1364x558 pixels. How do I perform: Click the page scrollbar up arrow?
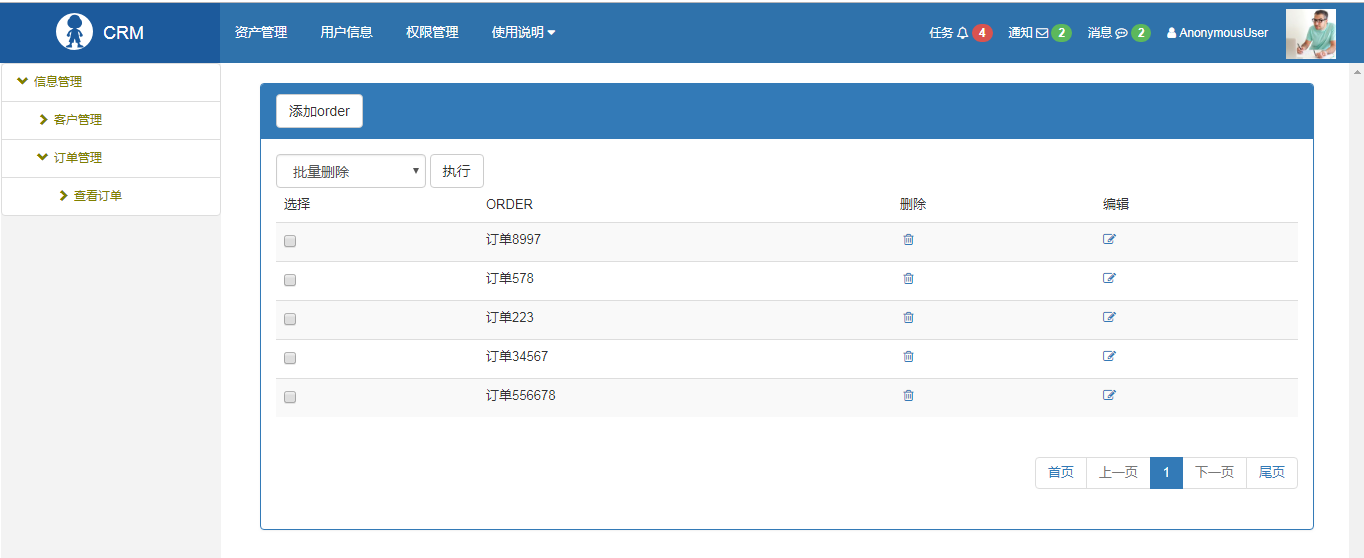(1356, 71)
